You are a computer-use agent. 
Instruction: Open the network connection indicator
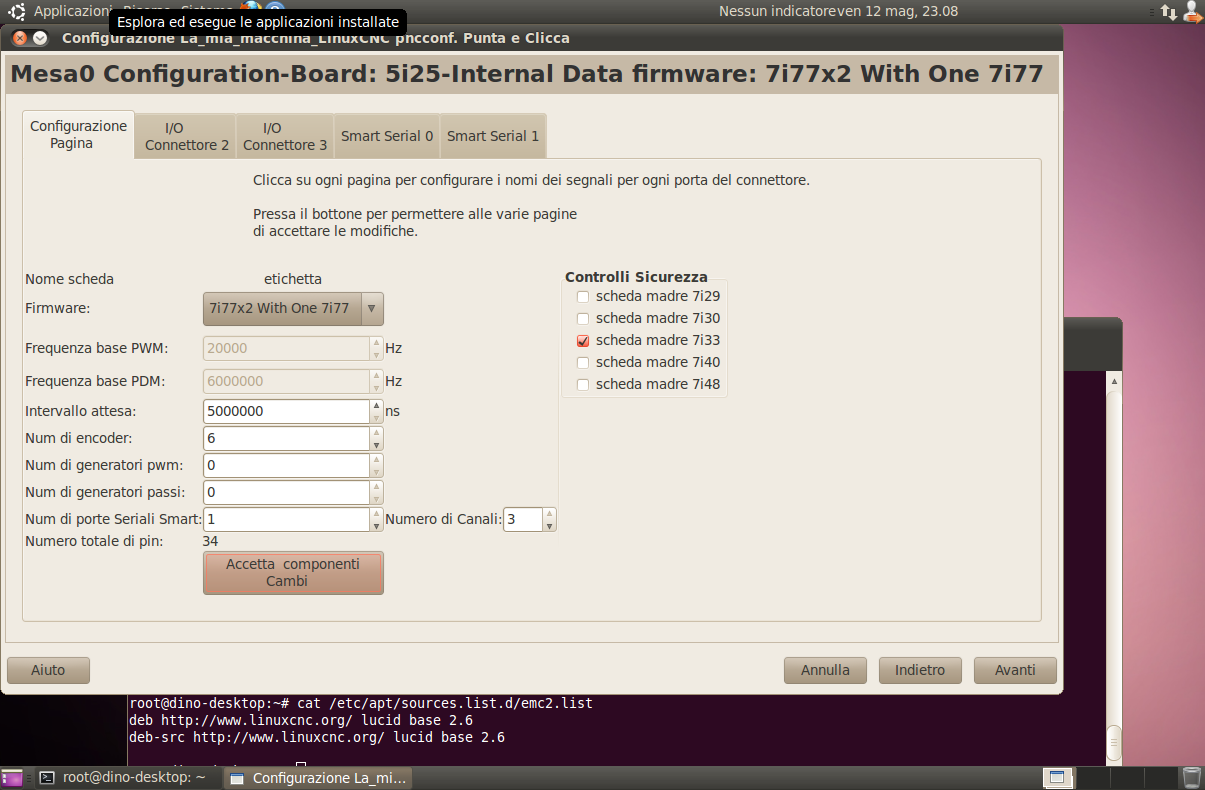[x=1168, y=11]
